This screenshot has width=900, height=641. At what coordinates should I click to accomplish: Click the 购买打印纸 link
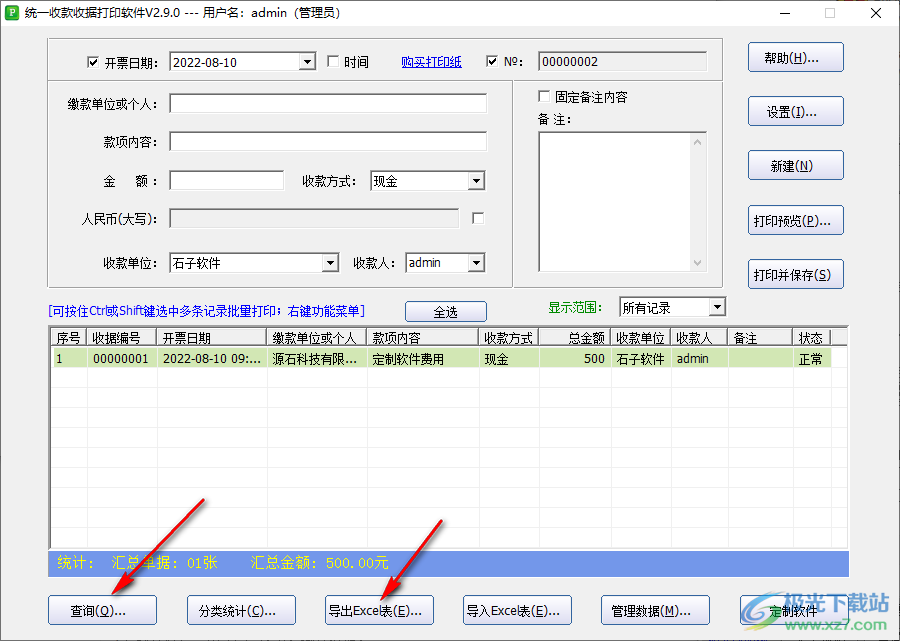pyautogui.click(x=431, y=61)
